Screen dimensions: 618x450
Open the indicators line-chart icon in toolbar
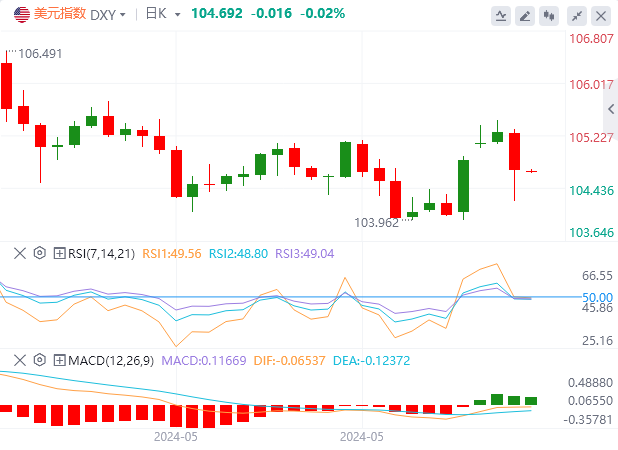[x=502, y=15]
